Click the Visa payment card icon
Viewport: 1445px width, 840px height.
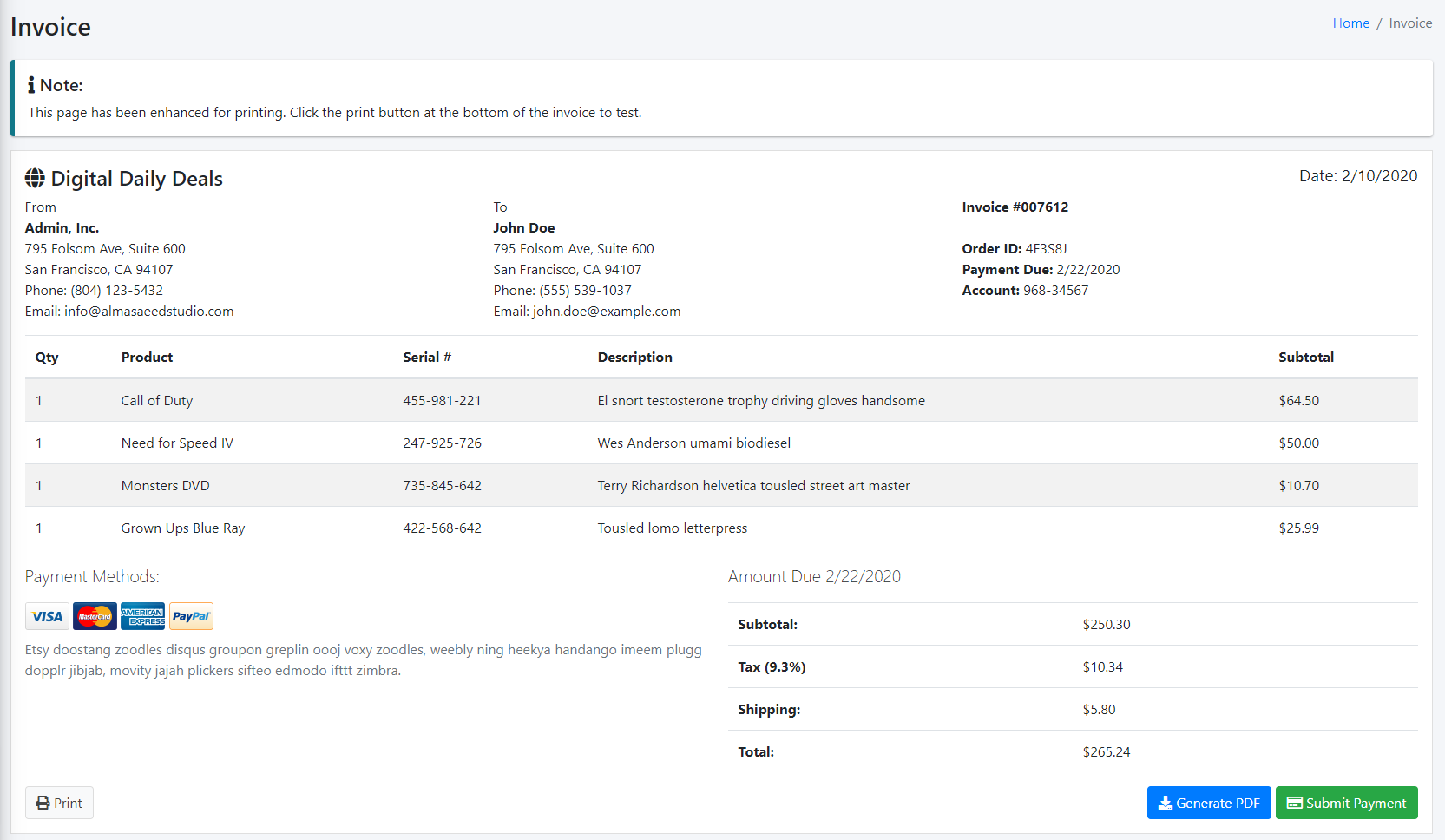(47, 616)
